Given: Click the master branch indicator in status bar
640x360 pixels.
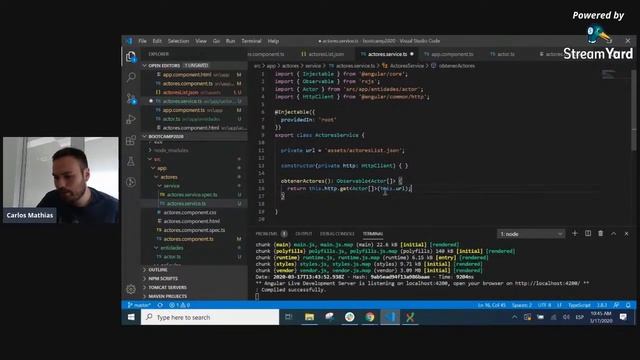Looking at the screenshot, I should [x=139, y=305].
